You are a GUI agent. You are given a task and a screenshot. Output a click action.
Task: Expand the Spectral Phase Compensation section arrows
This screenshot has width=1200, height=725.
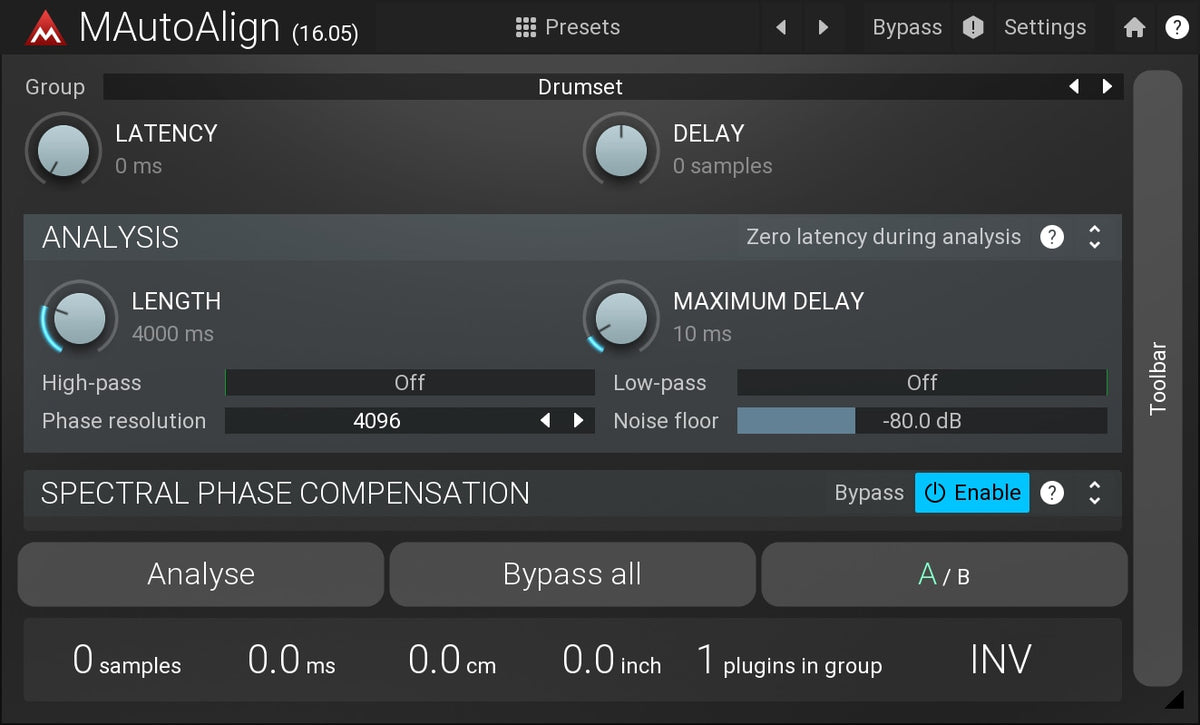(1095, 493)
